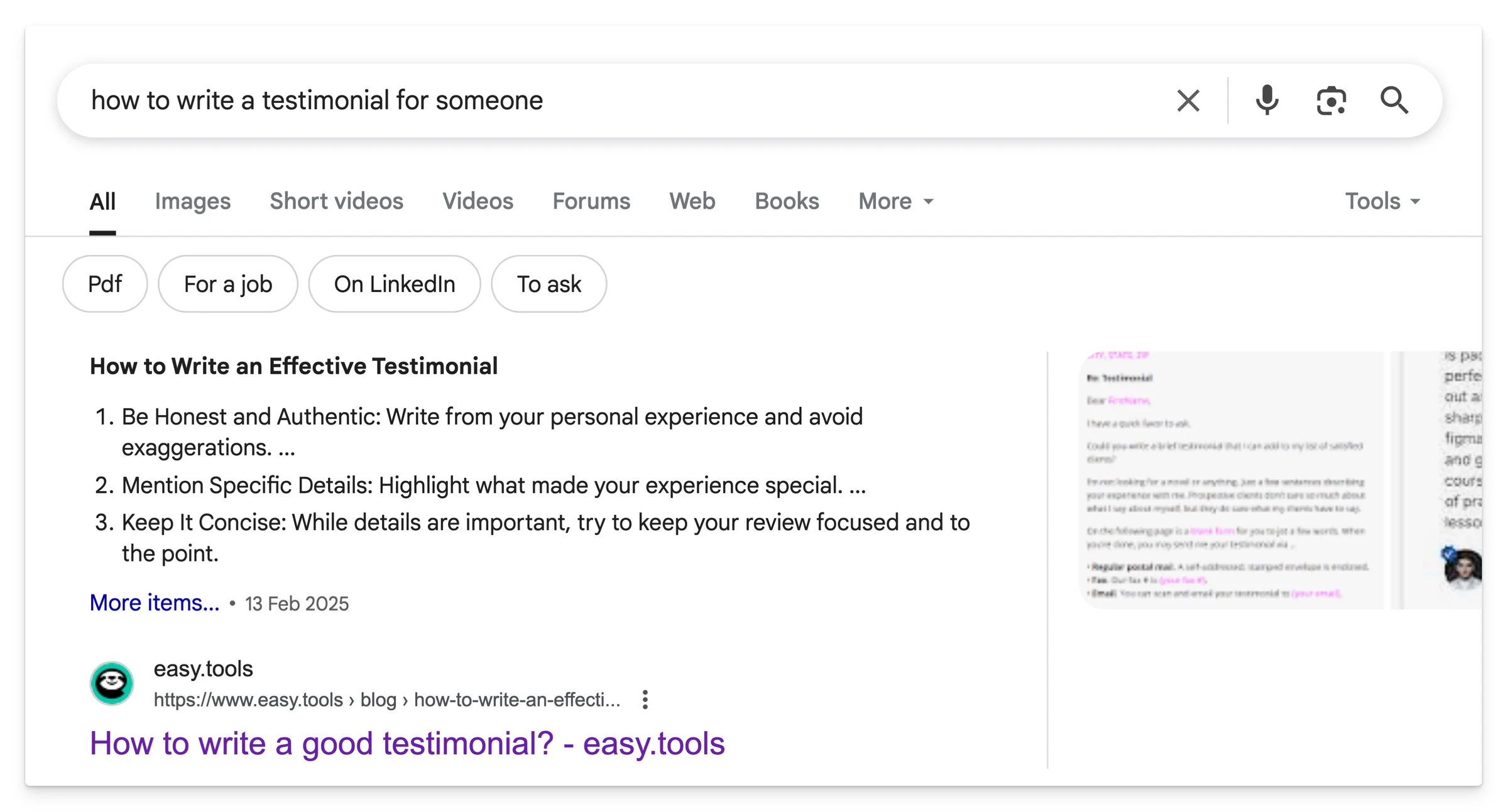
Task: Click the easy.tools breadcrumb URL
Action: (x=387, y=700)
